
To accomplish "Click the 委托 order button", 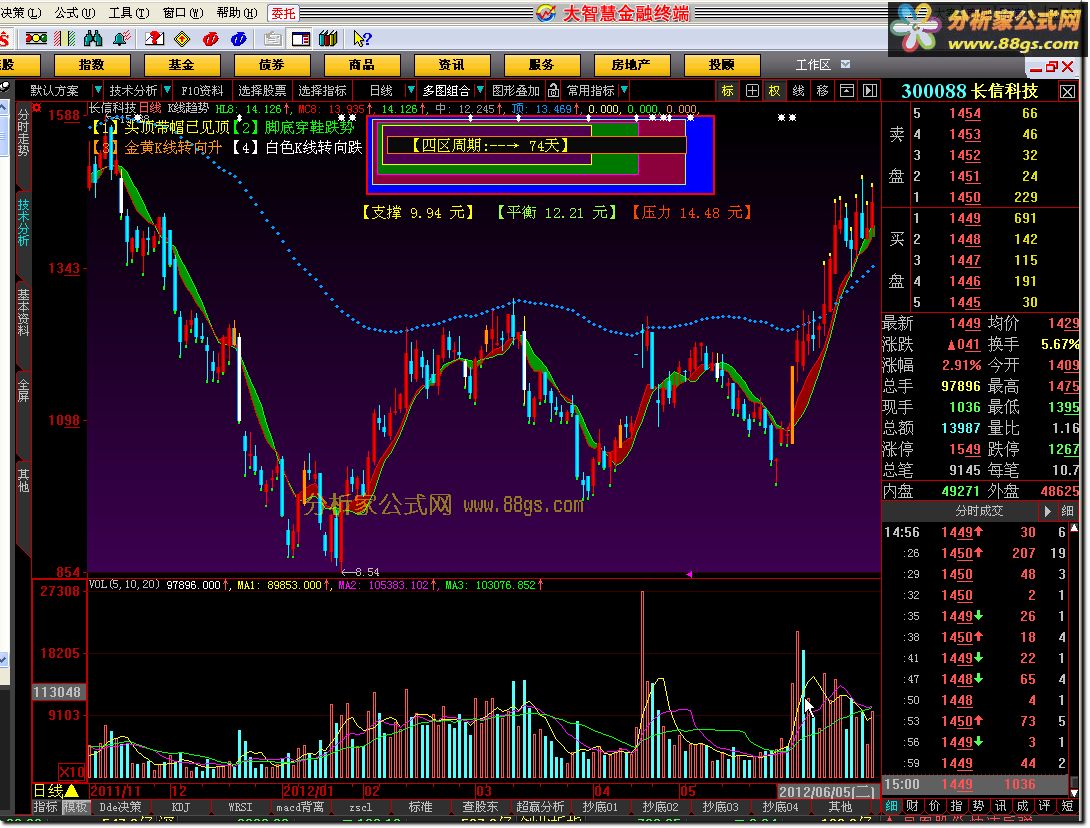I will [x=284, y=13].
